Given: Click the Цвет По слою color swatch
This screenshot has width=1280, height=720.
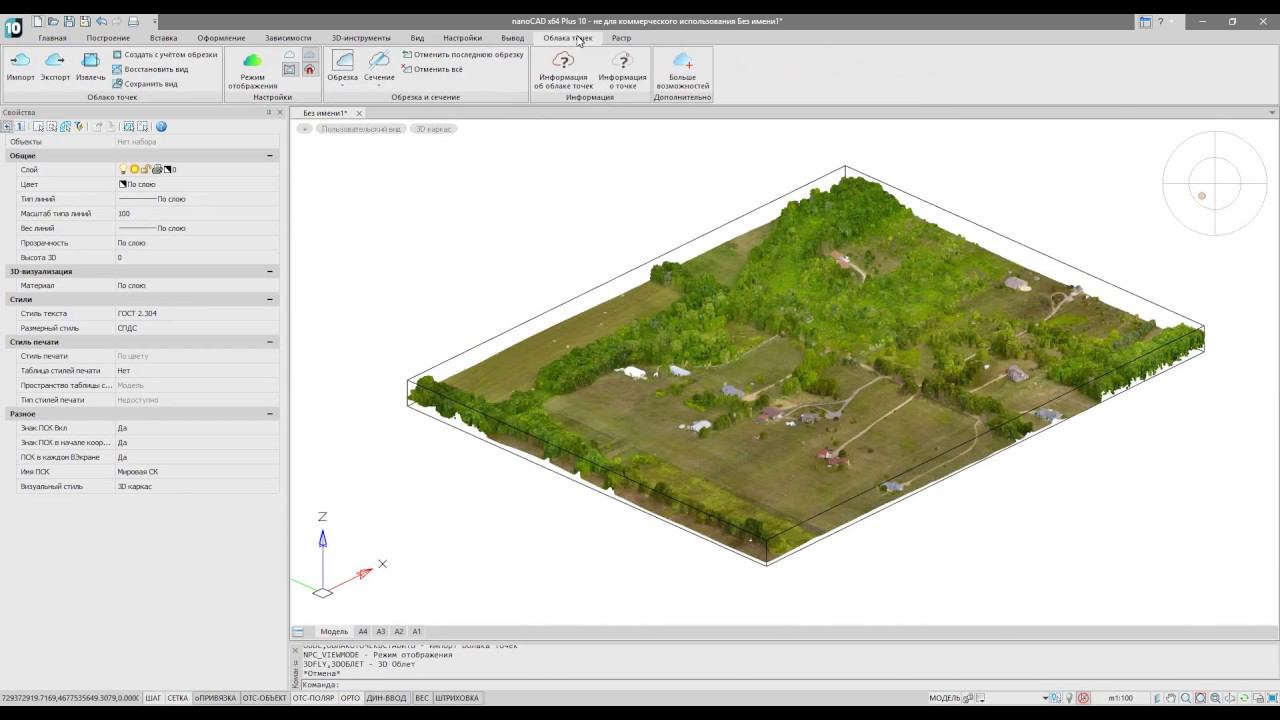Looking at the screenshot, I should [x=123, y=185].
